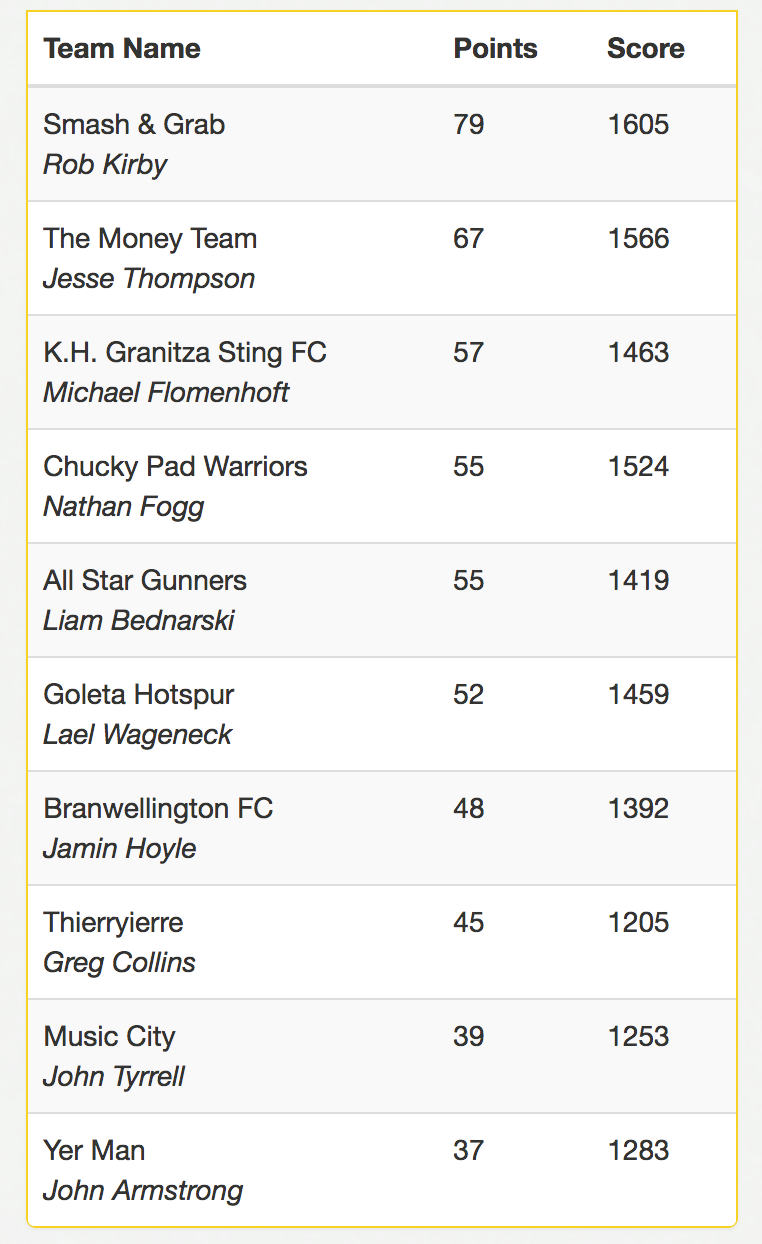Click the Thierryierre team name
This screenshot has width=762, height=1244.
[x=114, y=923]
